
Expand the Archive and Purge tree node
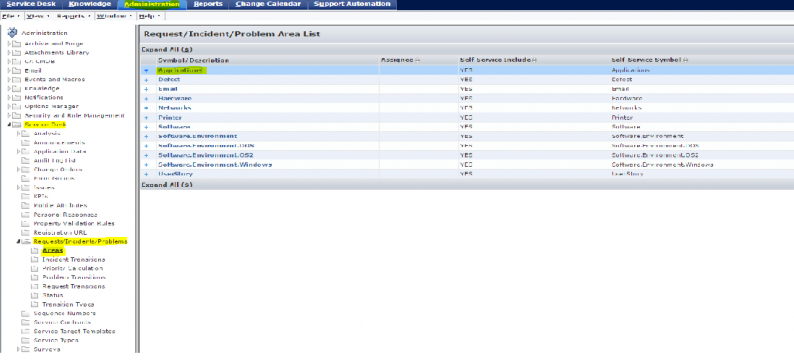coord(9,44)
